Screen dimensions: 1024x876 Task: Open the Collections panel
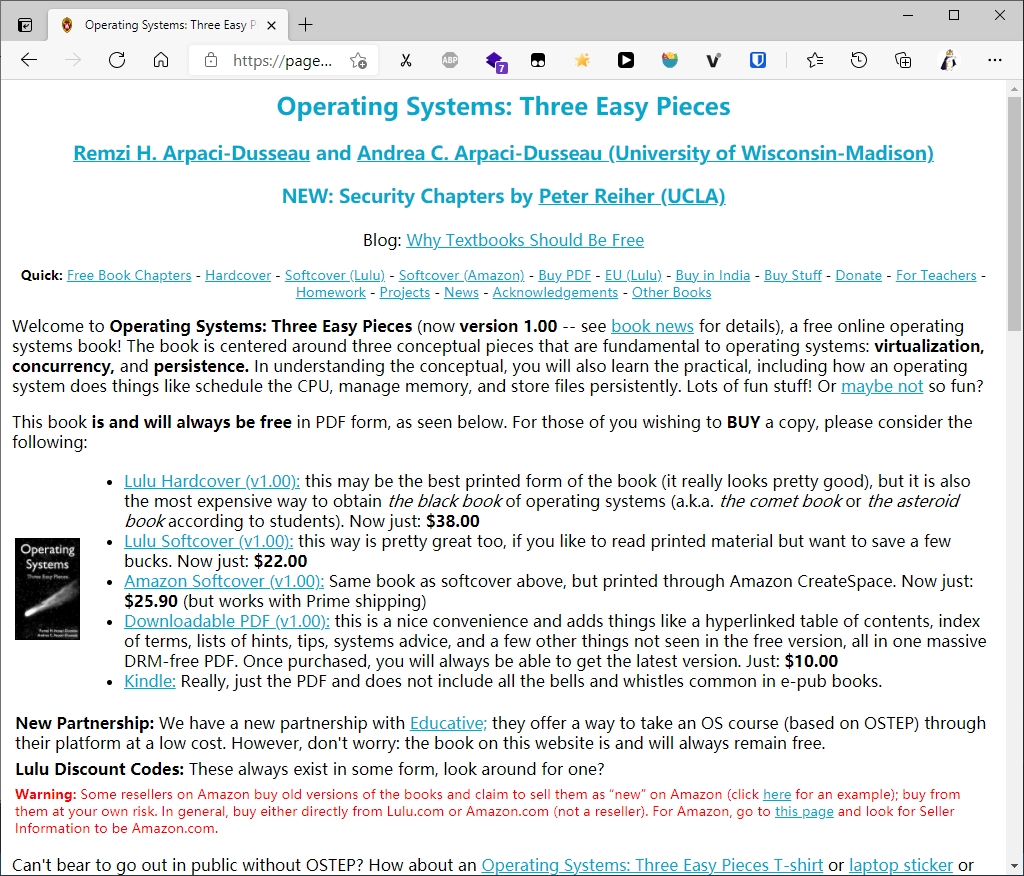(903, 61)
